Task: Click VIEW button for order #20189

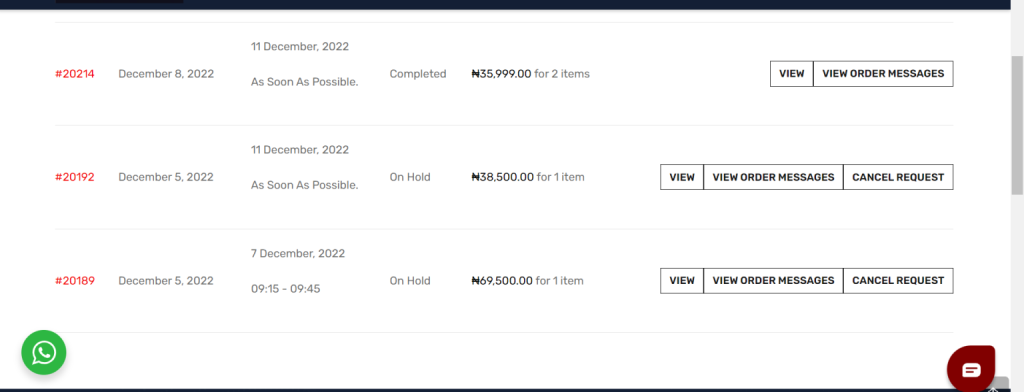Action: [x=682, y=281]
